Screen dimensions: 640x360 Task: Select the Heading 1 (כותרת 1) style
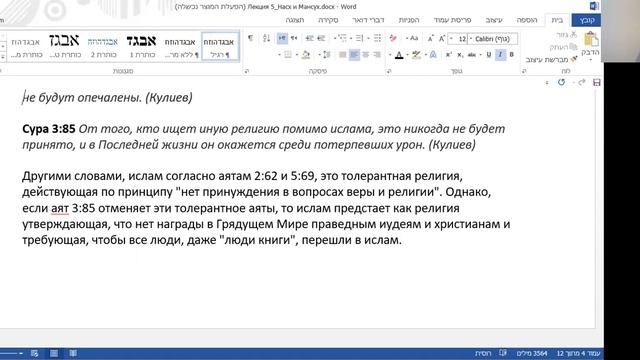[142, 47]
